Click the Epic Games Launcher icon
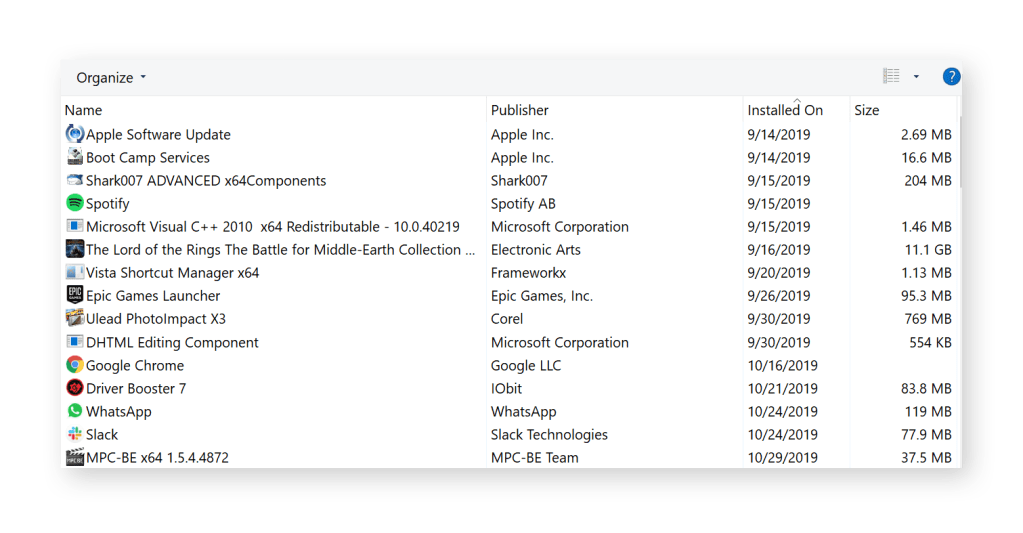 [74, 296]
